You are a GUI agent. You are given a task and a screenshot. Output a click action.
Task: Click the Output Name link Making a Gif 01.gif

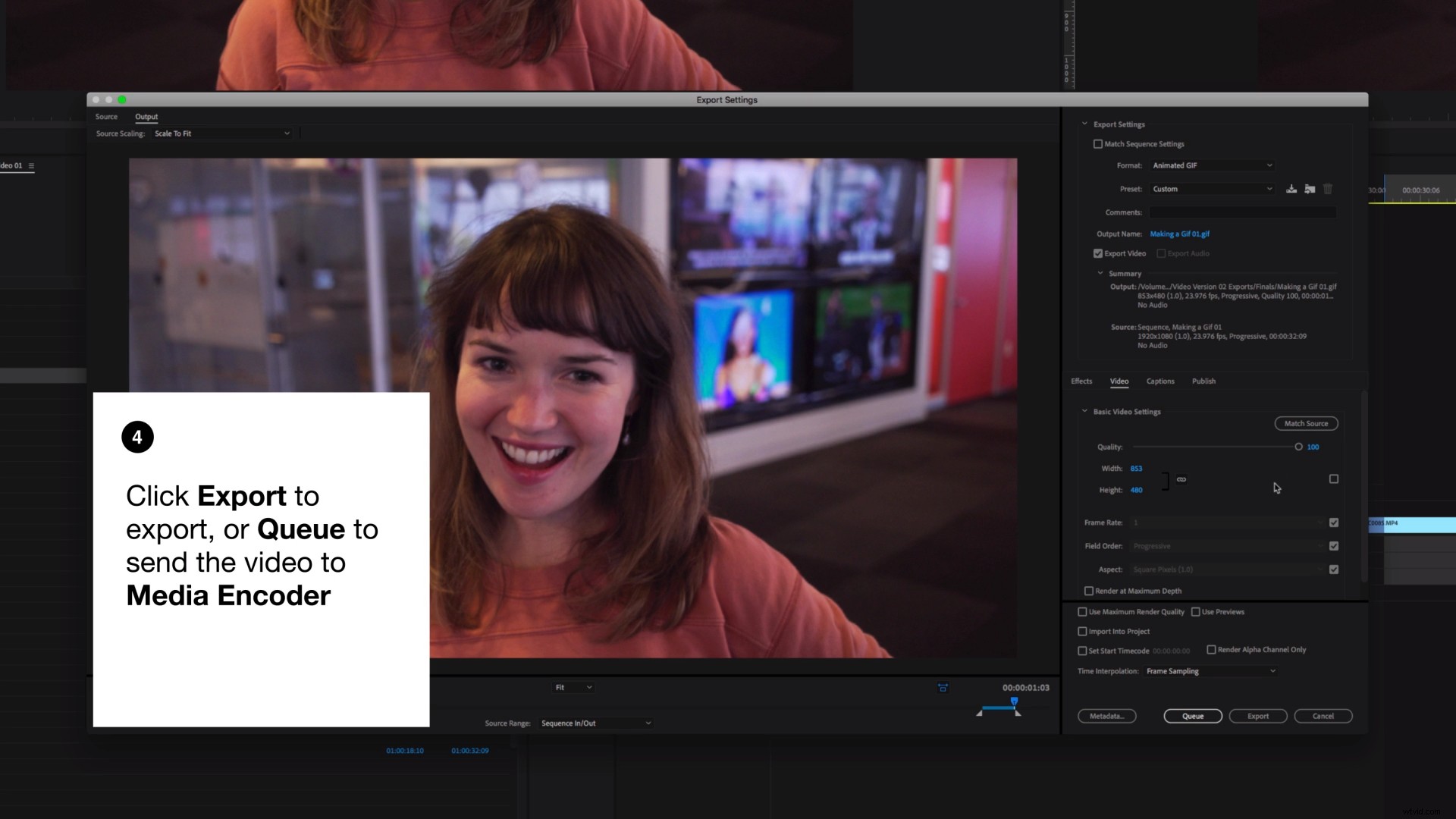(1180, 234)
